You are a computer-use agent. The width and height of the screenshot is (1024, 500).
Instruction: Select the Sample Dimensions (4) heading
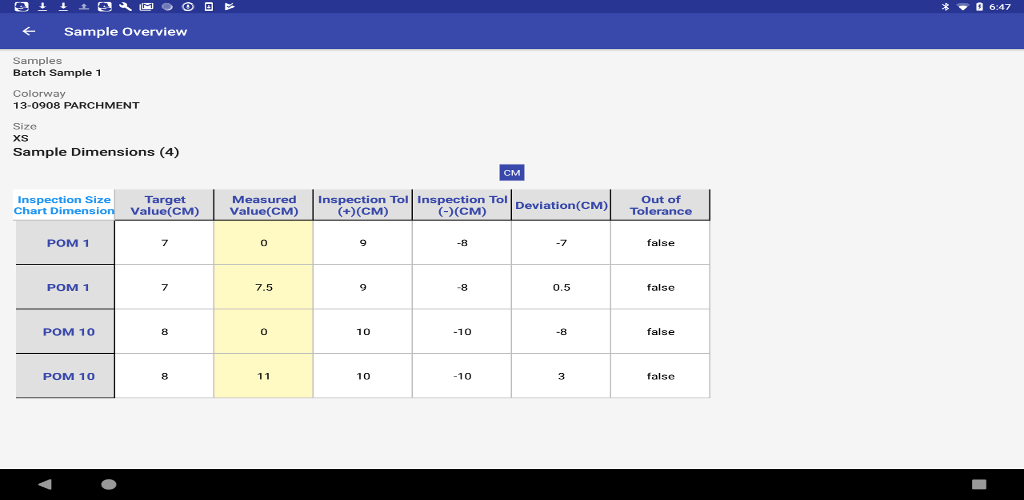click(96, 152)
